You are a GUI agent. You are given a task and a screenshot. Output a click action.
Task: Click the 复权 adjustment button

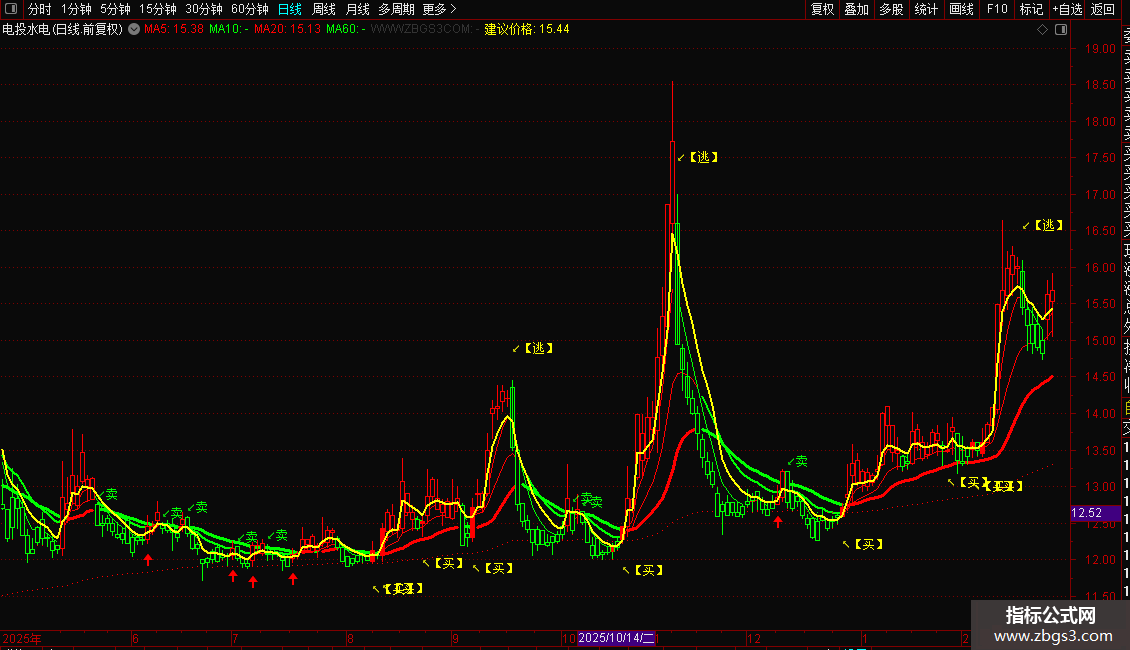click(822, 9)
